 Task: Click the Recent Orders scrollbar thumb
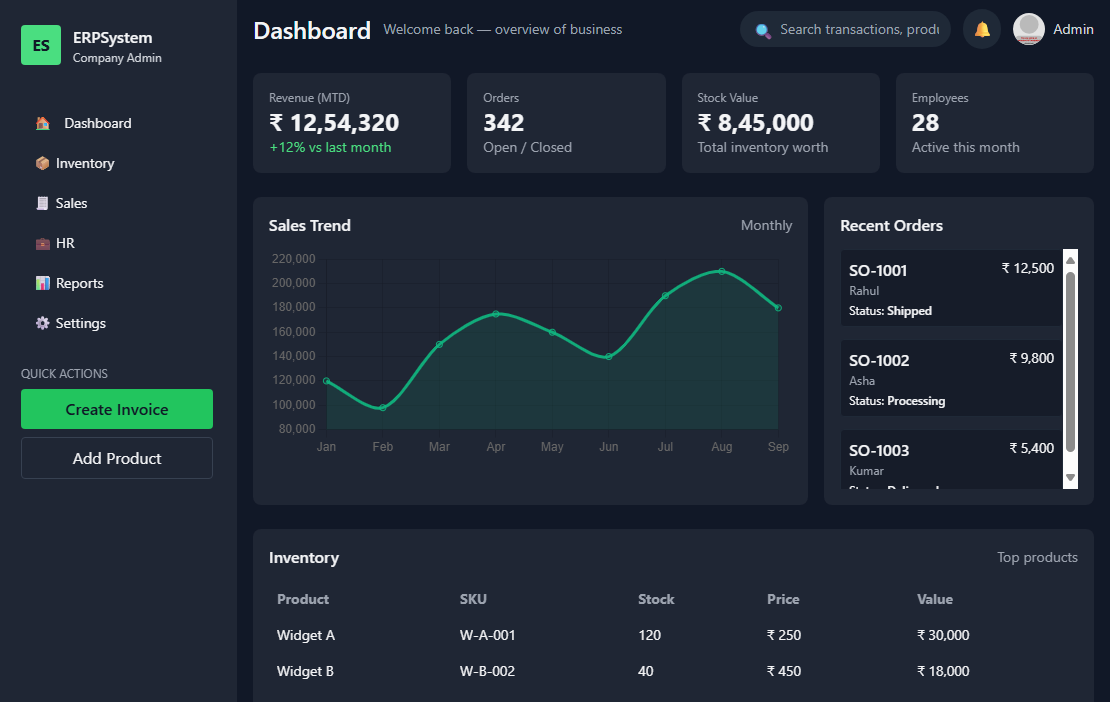pyautogui.click(x=1070, y=360)
